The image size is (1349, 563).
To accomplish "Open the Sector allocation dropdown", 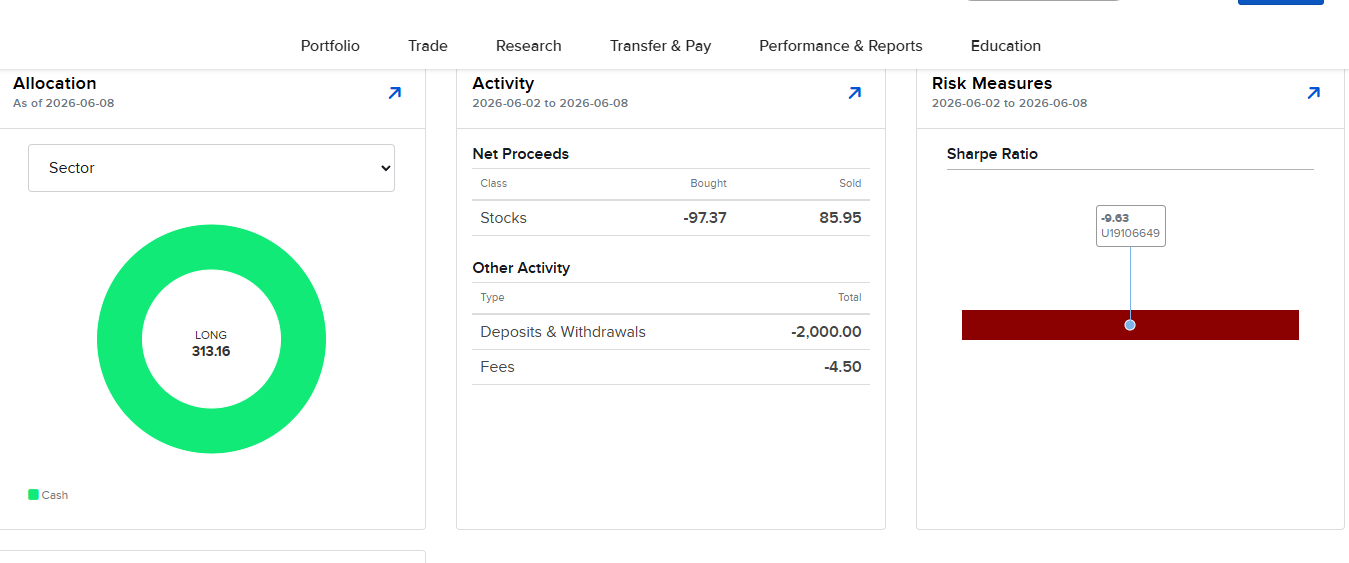I will pos(211,168).
